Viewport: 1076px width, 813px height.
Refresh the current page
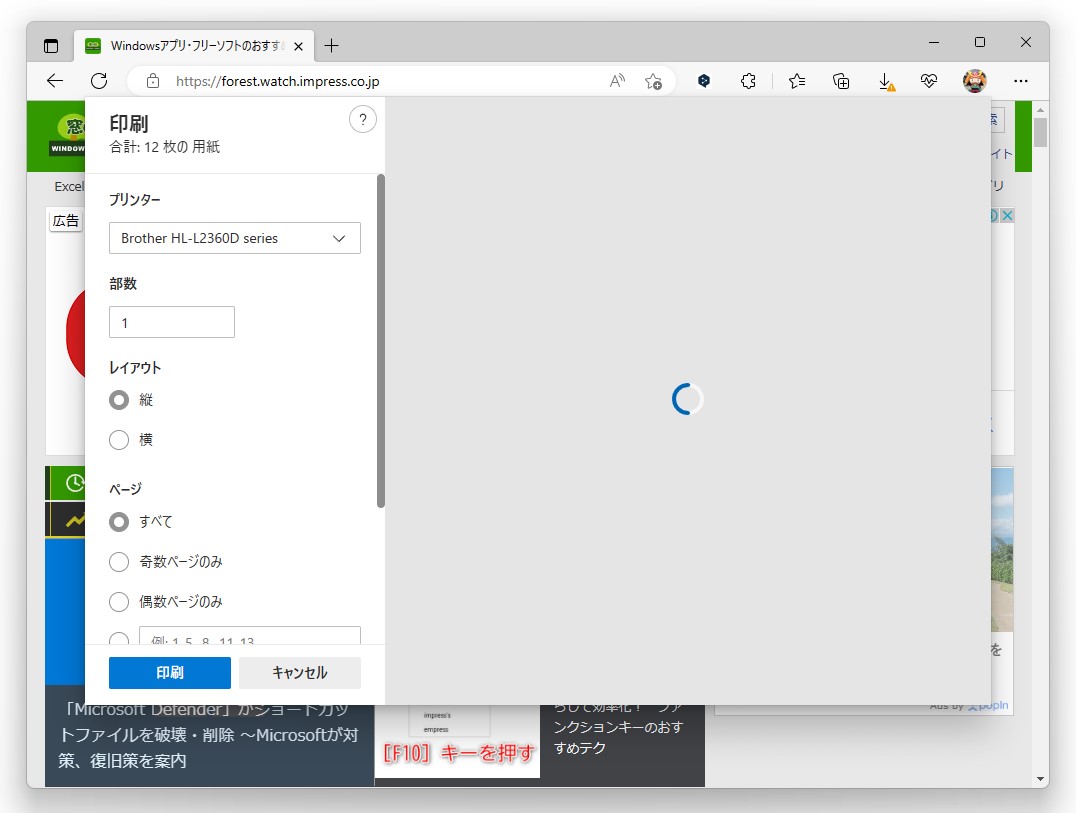coord(98,81)
